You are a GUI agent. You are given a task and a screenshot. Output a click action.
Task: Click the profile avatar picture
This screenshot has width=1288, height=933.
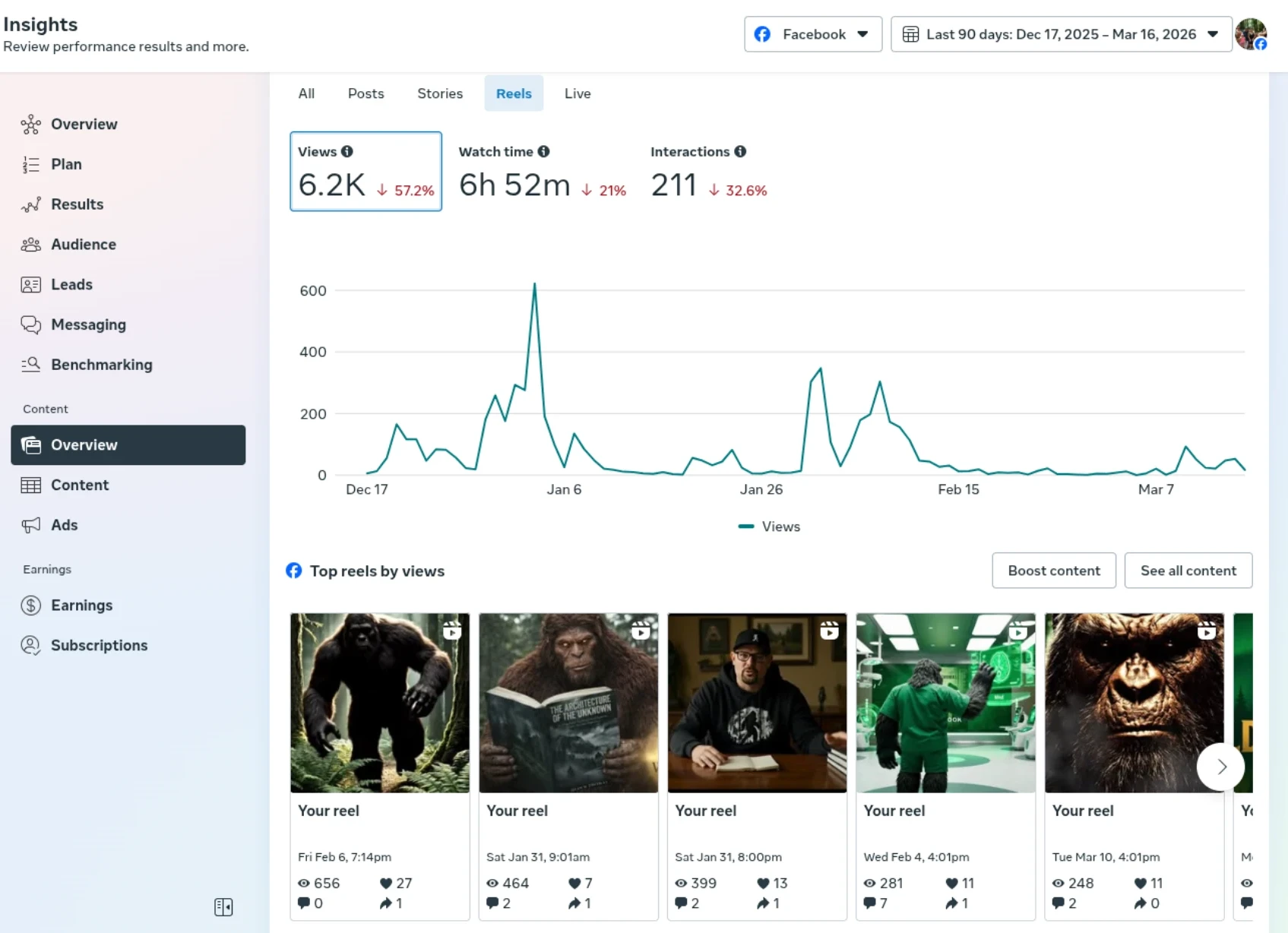(x=1250, y=34)
